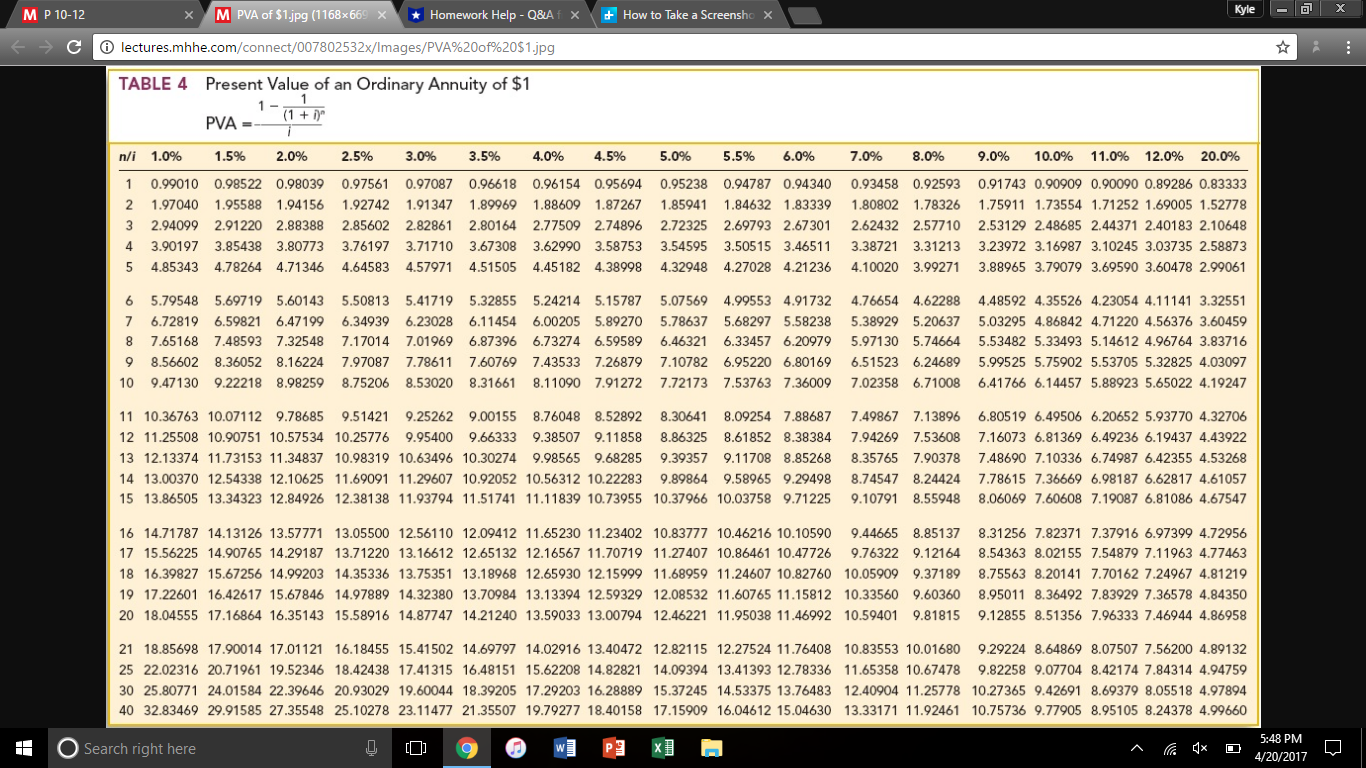1366x768 pixels.
Task: Open the 'How to Take a Screenshot' tab
Action: click(685, 16)
